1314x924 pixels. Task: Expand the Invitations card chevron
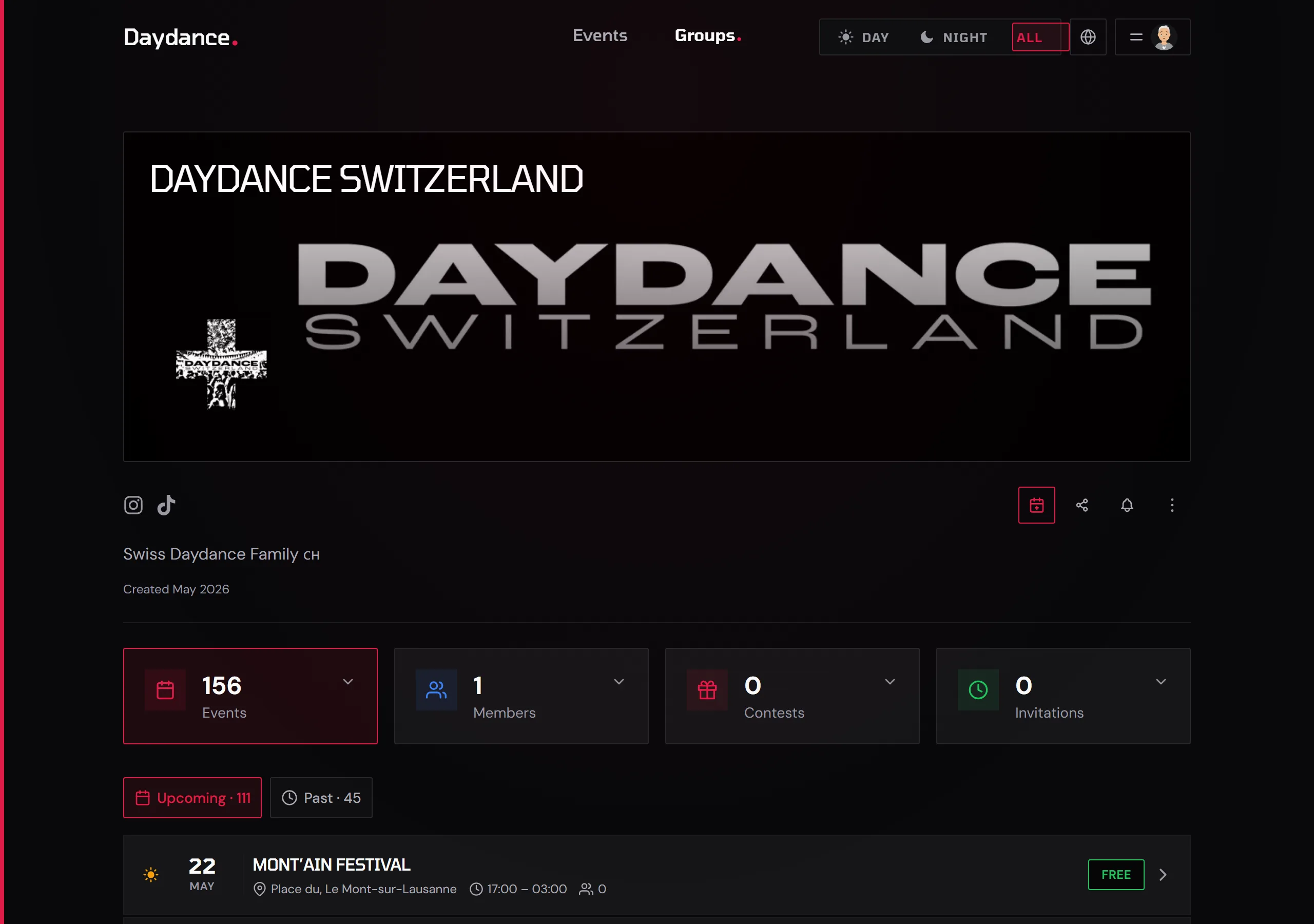[1161, 681]
